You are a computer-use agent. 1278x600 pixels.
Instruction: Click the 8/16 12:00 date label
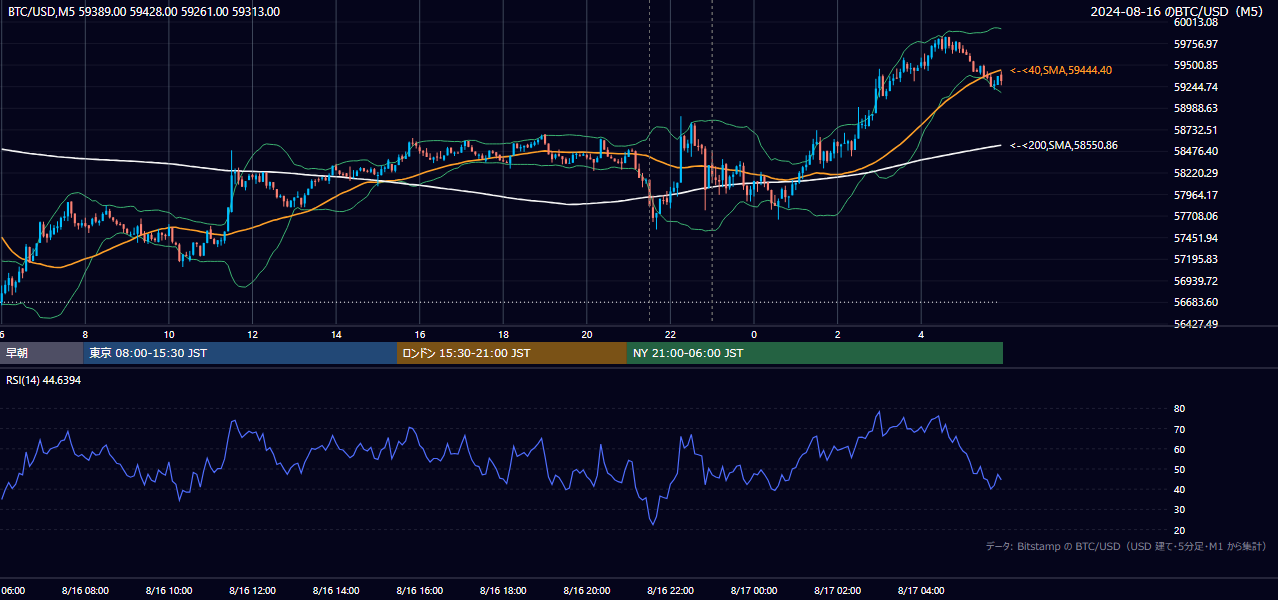pyautogui.click(x=252, y=591)
